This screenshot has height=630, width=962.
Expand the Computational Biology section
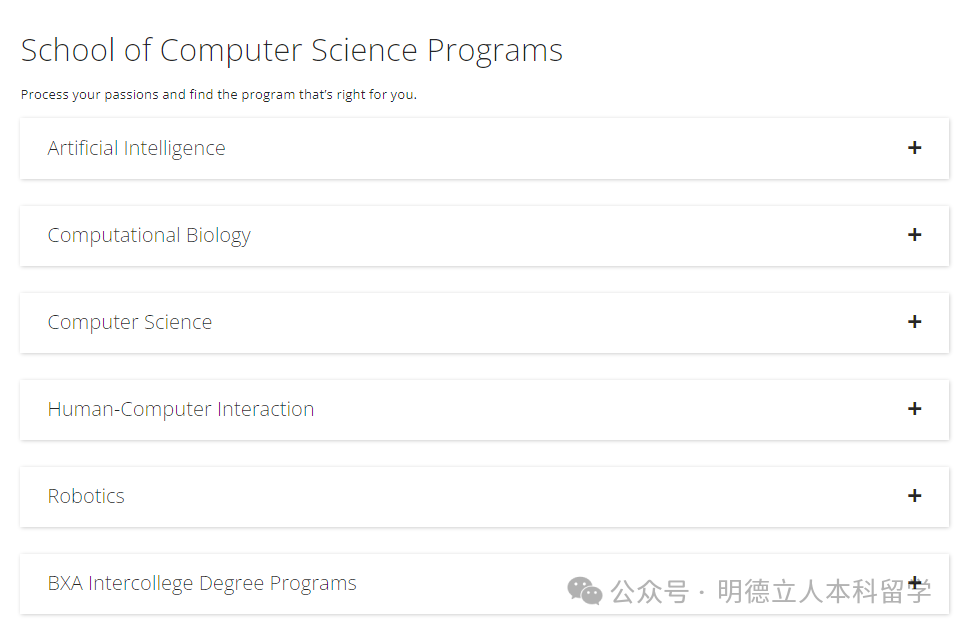tap(484, 235)
